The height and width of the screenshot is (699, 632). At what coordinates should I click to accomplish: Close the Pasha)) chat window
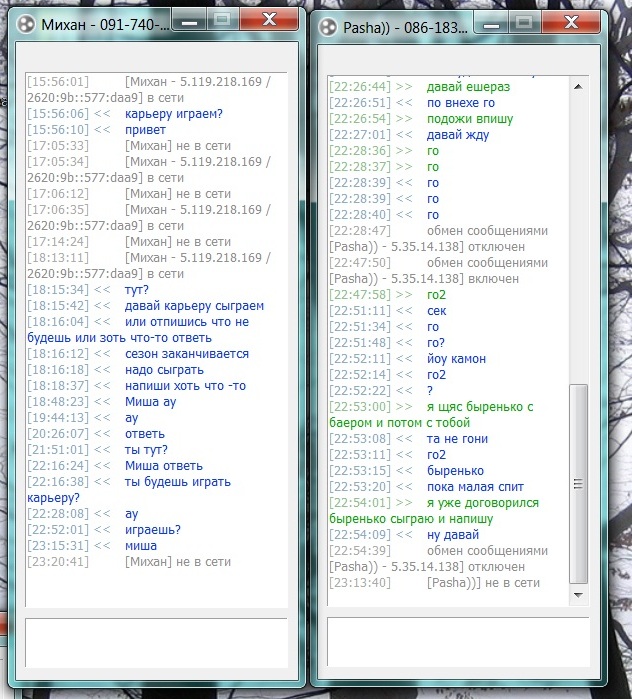tap(570, 23)
